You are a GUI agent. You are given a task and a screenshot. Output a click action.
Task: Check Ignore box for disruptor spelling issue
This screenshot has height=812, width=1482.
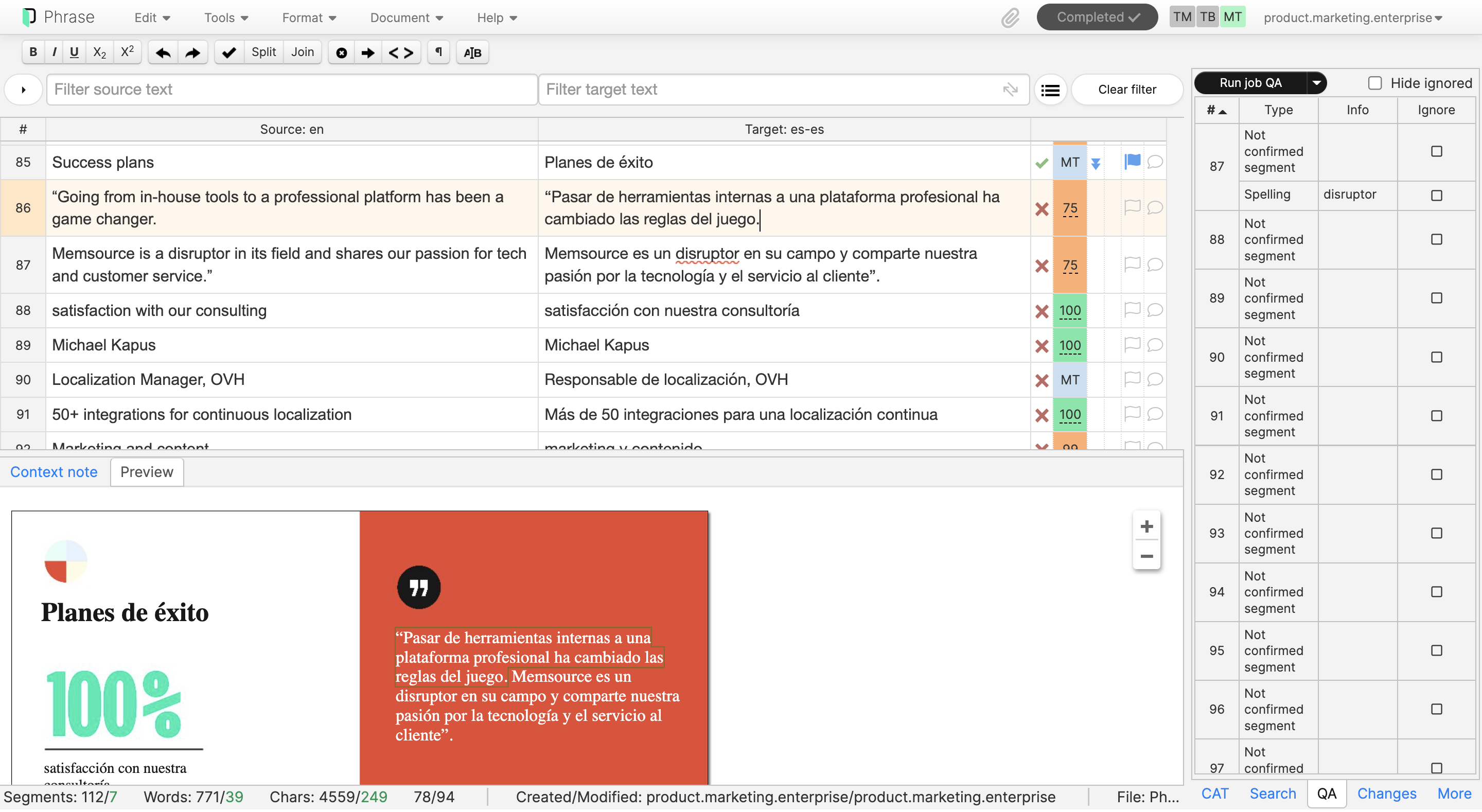coord(1436,195)
